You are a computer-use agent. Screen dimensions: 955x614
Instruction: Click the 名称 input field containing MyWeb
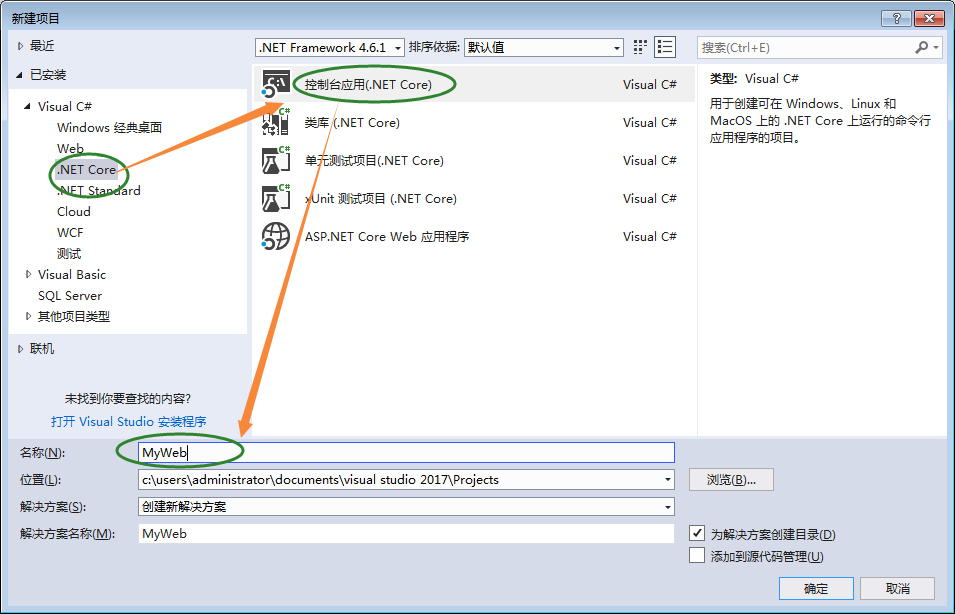coord(406,453)
